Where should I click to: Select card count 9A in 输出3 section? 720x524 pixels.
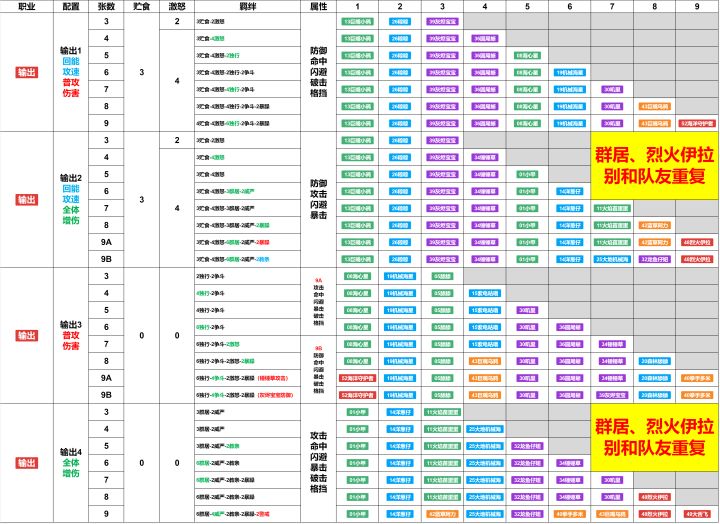(106, 378)
